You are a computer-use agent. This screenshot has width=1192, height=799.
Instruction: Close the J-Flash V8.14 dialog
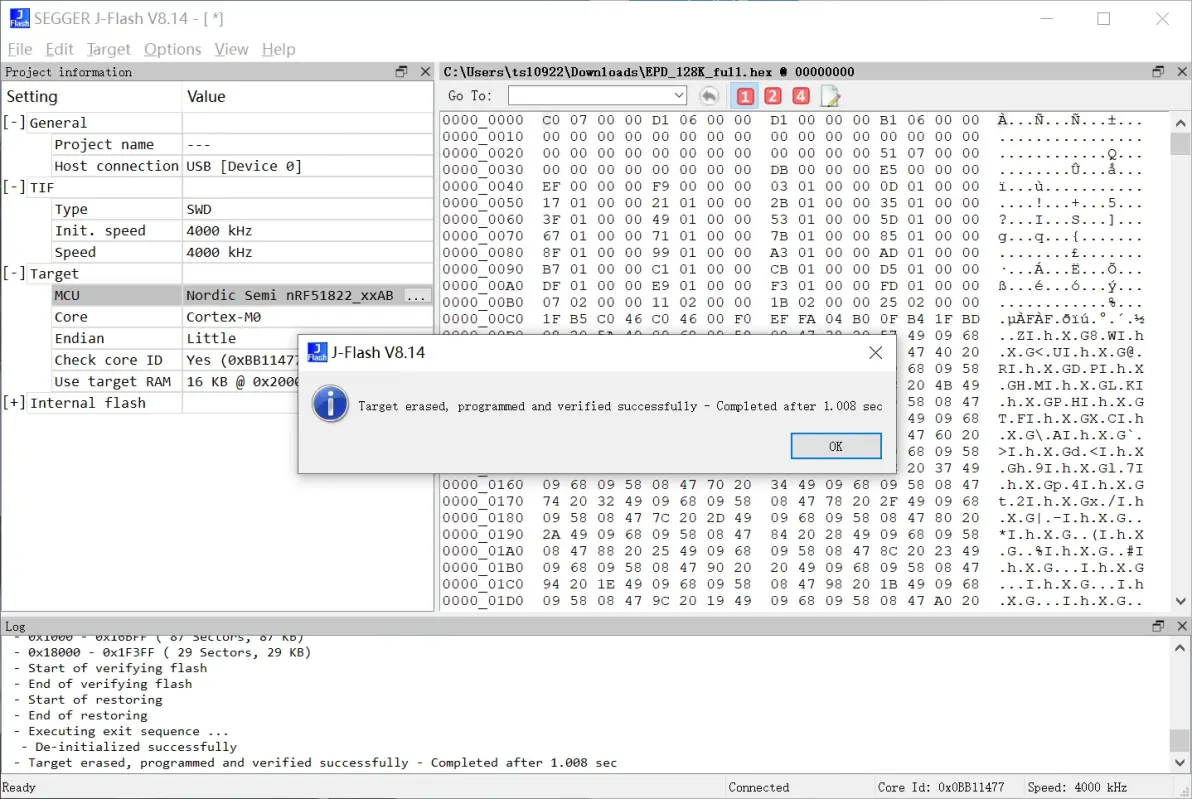click(876, 353)
